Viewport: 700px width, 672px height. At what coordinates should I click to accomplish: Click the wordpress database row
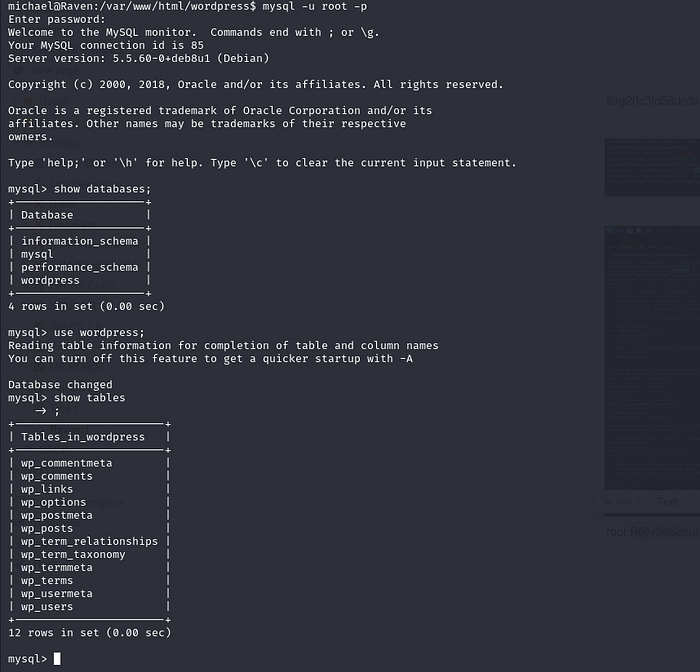tap(50, 280)
